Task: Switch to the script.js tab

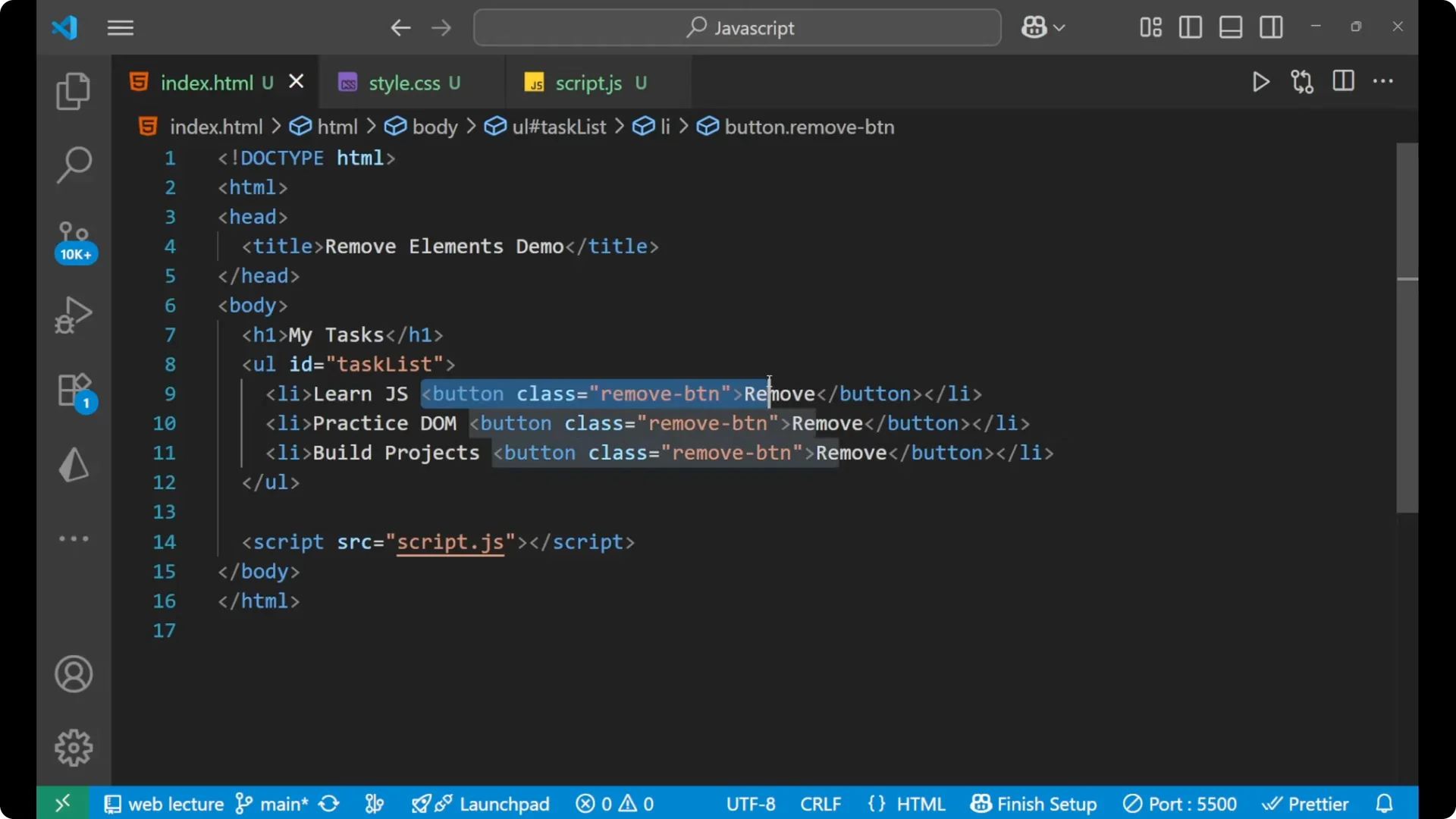Action: 588,83
